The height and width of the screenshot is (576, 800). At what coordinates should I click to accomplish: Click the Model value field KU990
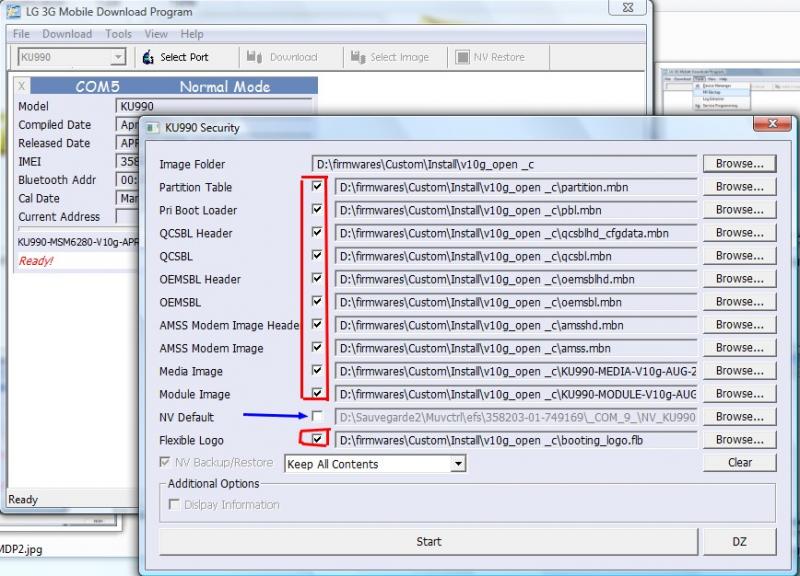coord(214,106)
